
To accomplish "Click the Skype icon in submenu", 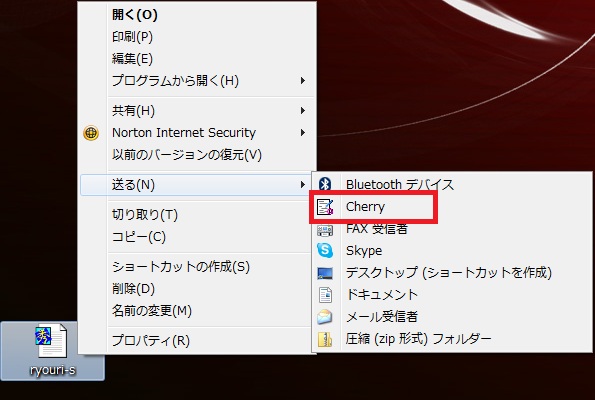I will point(325,250).
